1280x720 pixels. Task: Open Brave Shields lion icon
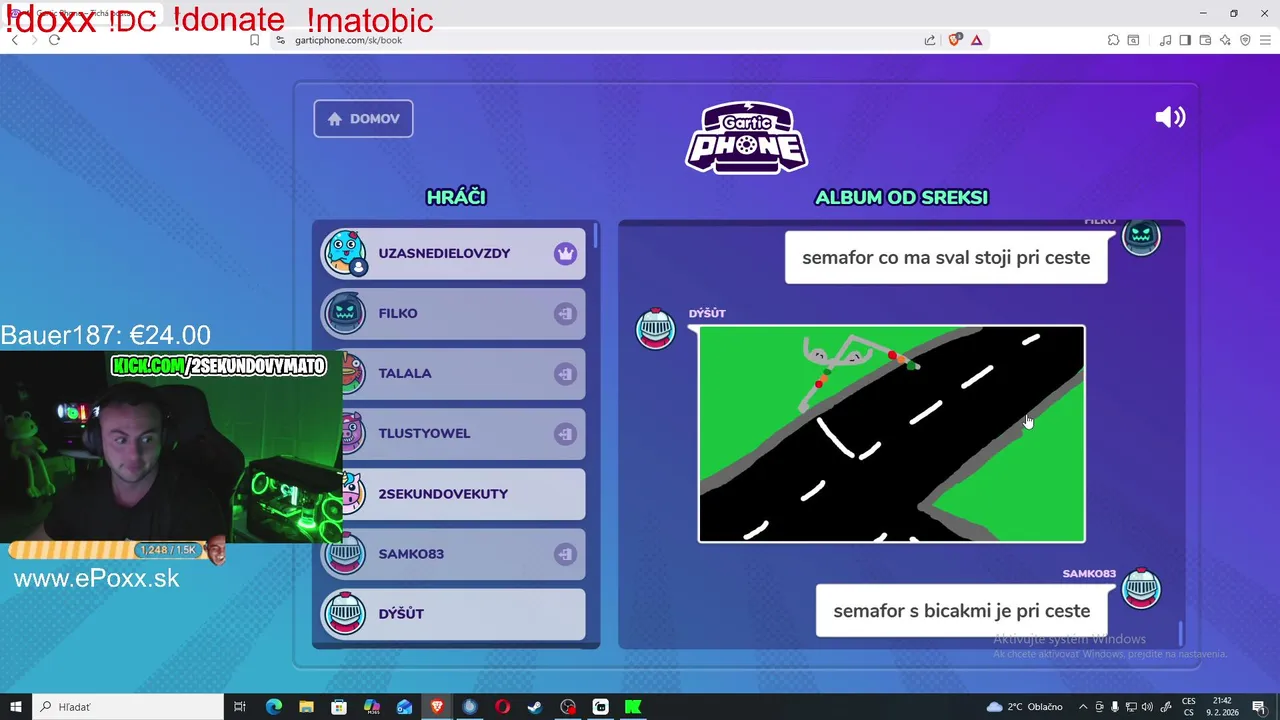(955, 40)
